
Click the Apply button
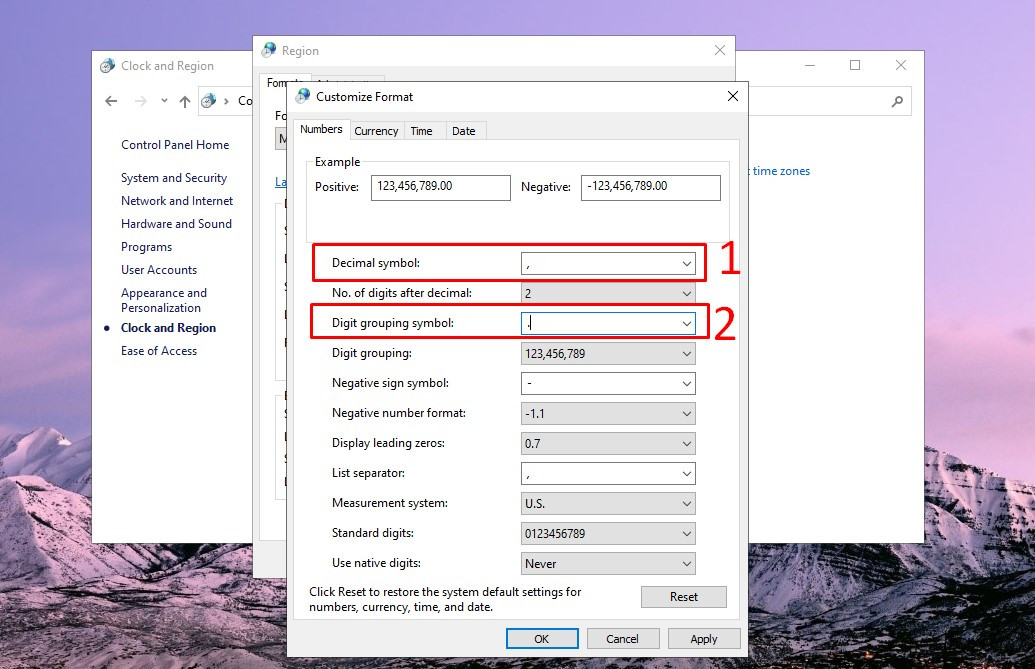704,638
